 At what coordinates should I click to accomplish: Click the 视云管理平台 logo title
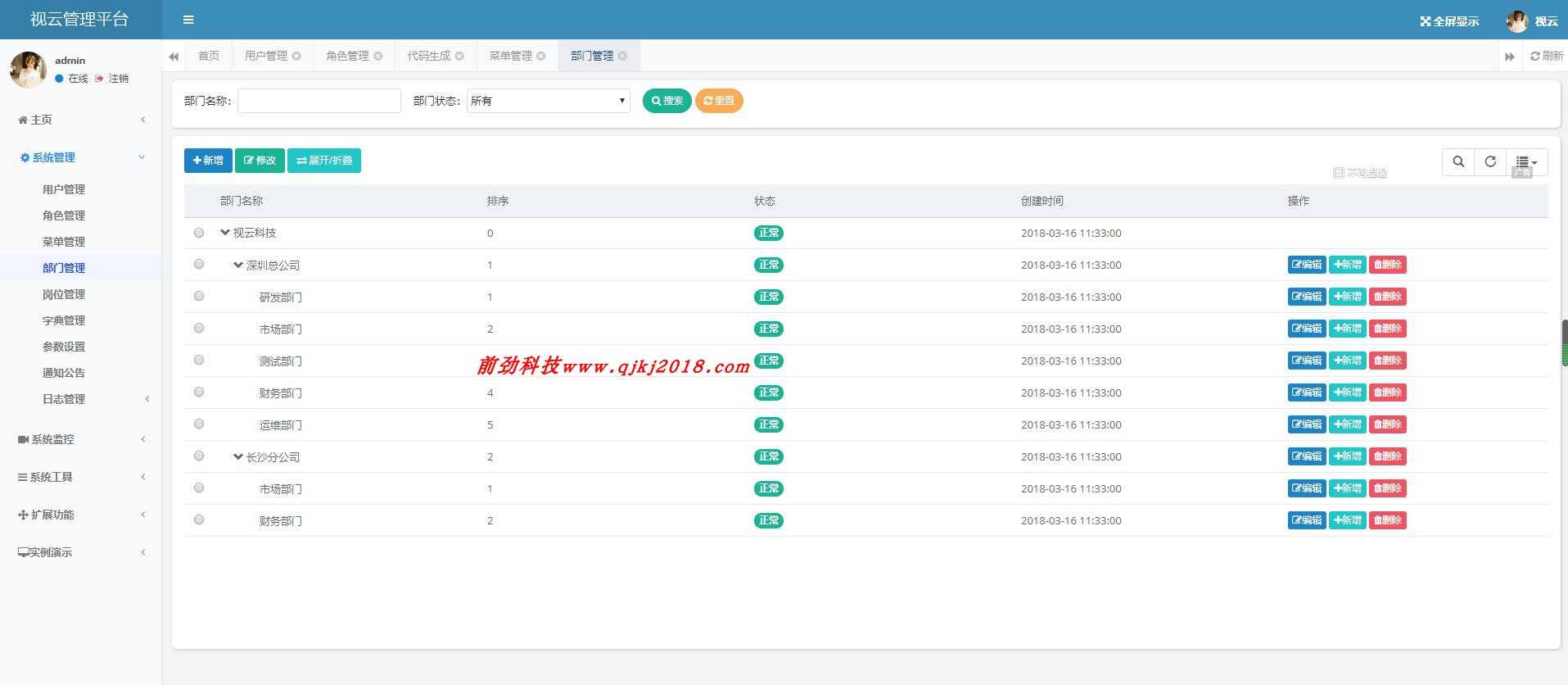pos(79,20)
